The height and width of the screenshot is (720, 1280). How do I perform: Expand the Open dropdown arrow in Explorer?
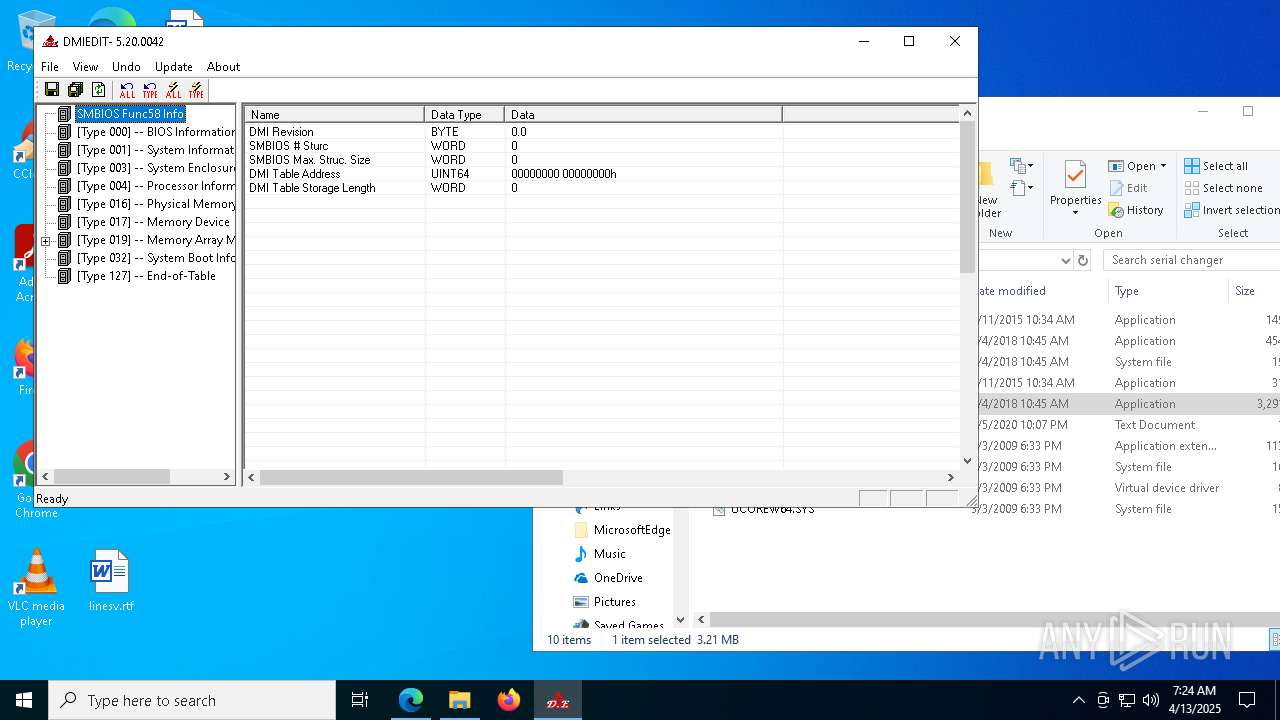pyautogui.click(x=1163, y=166)
